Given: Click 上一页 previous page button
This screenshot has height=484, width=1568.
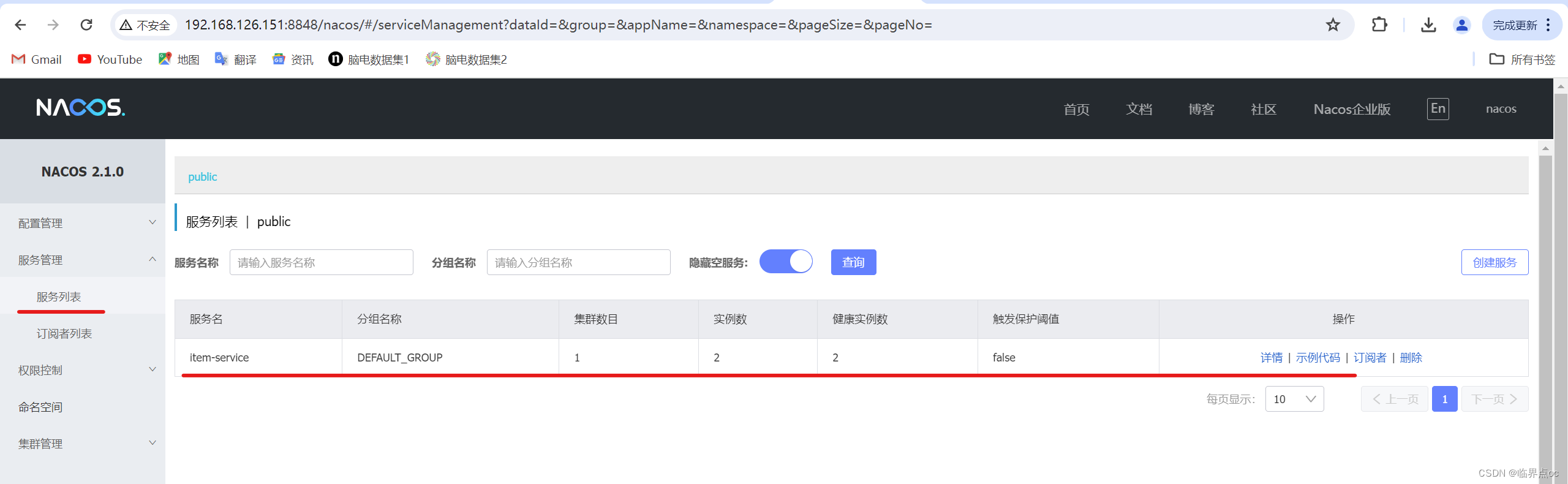Looking at the screenshot, I should tap(1395, 399).
